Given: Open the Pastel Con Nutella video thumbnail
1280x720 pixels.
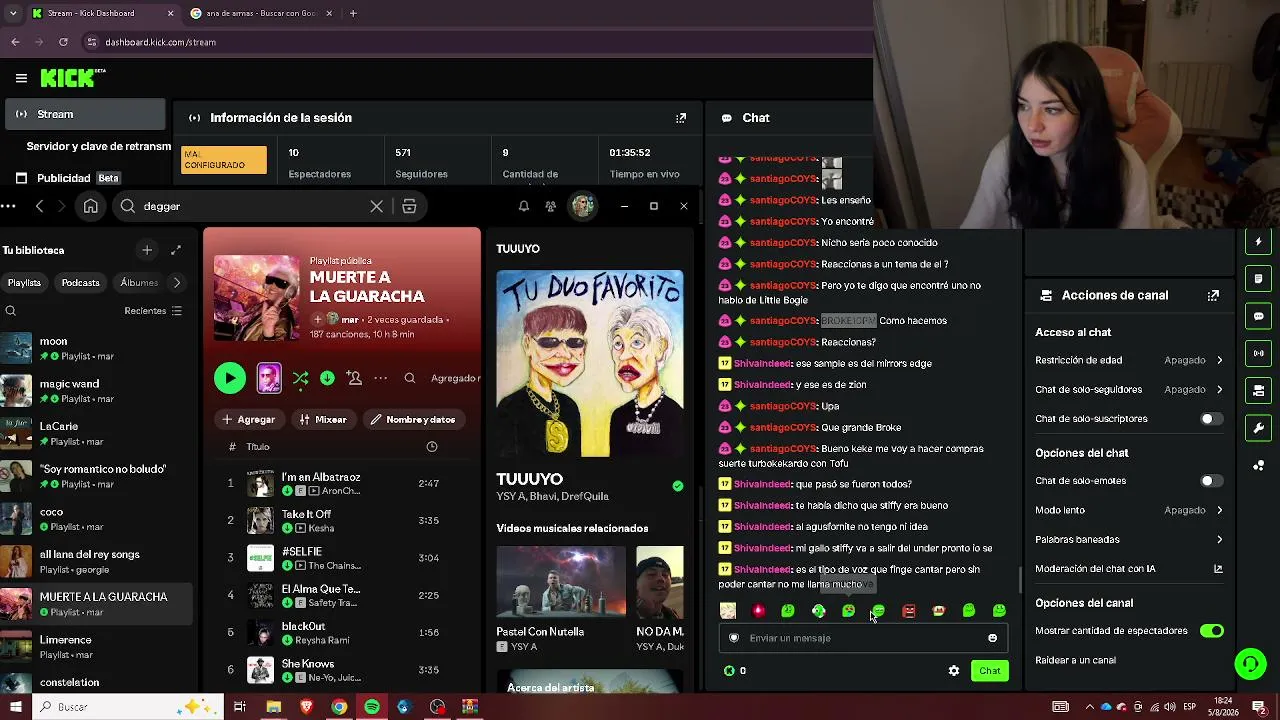Looking at the screenshot, I should [561, 582].
